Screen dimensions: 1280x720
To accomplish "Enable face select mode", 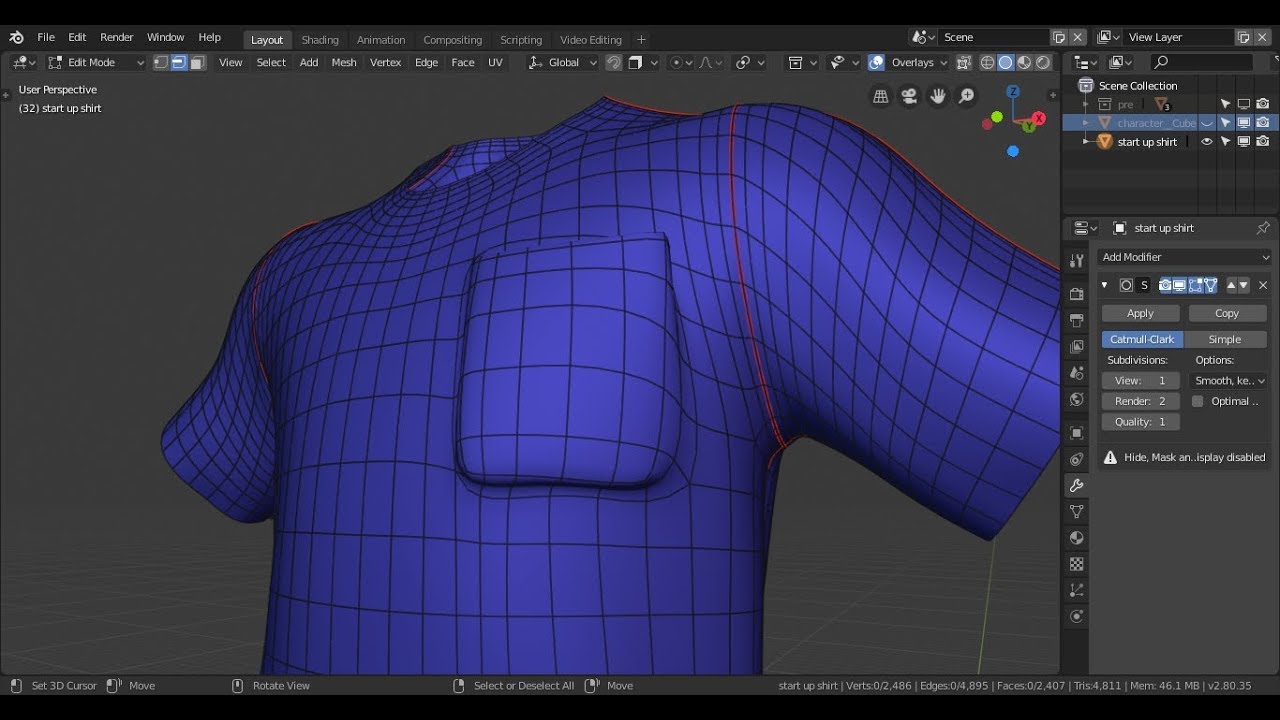I will (x=197, y=62).
